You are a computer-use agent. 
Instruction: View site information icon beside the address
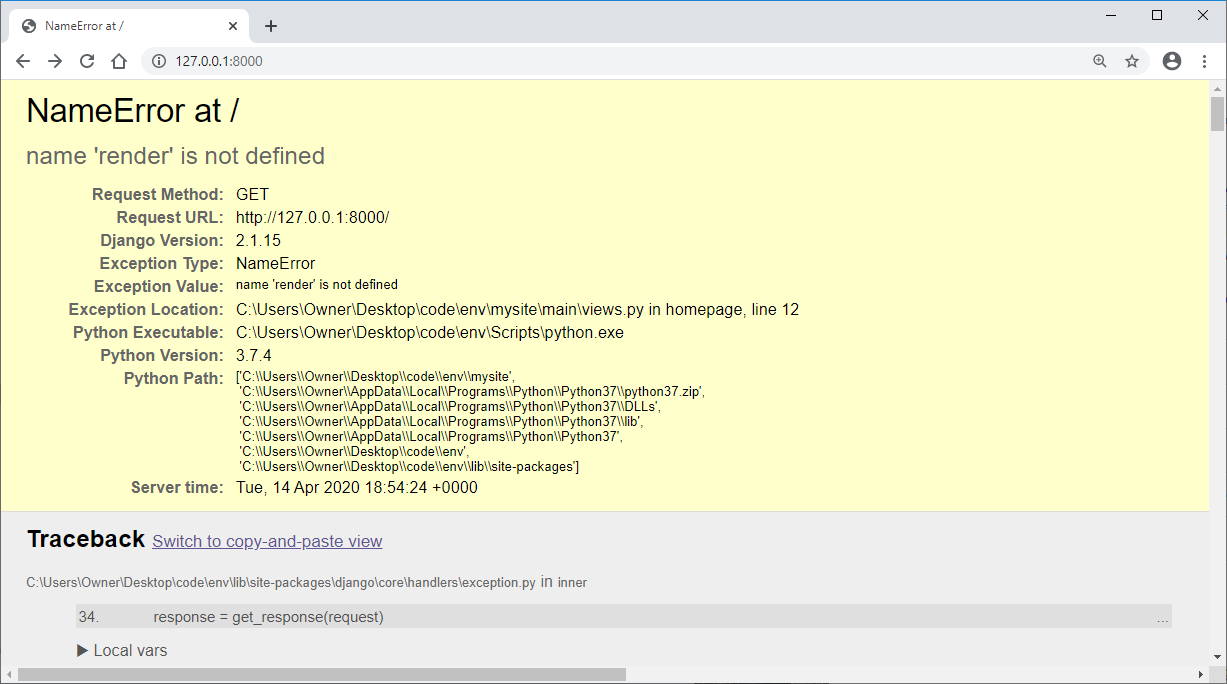(x=158, y=61)
